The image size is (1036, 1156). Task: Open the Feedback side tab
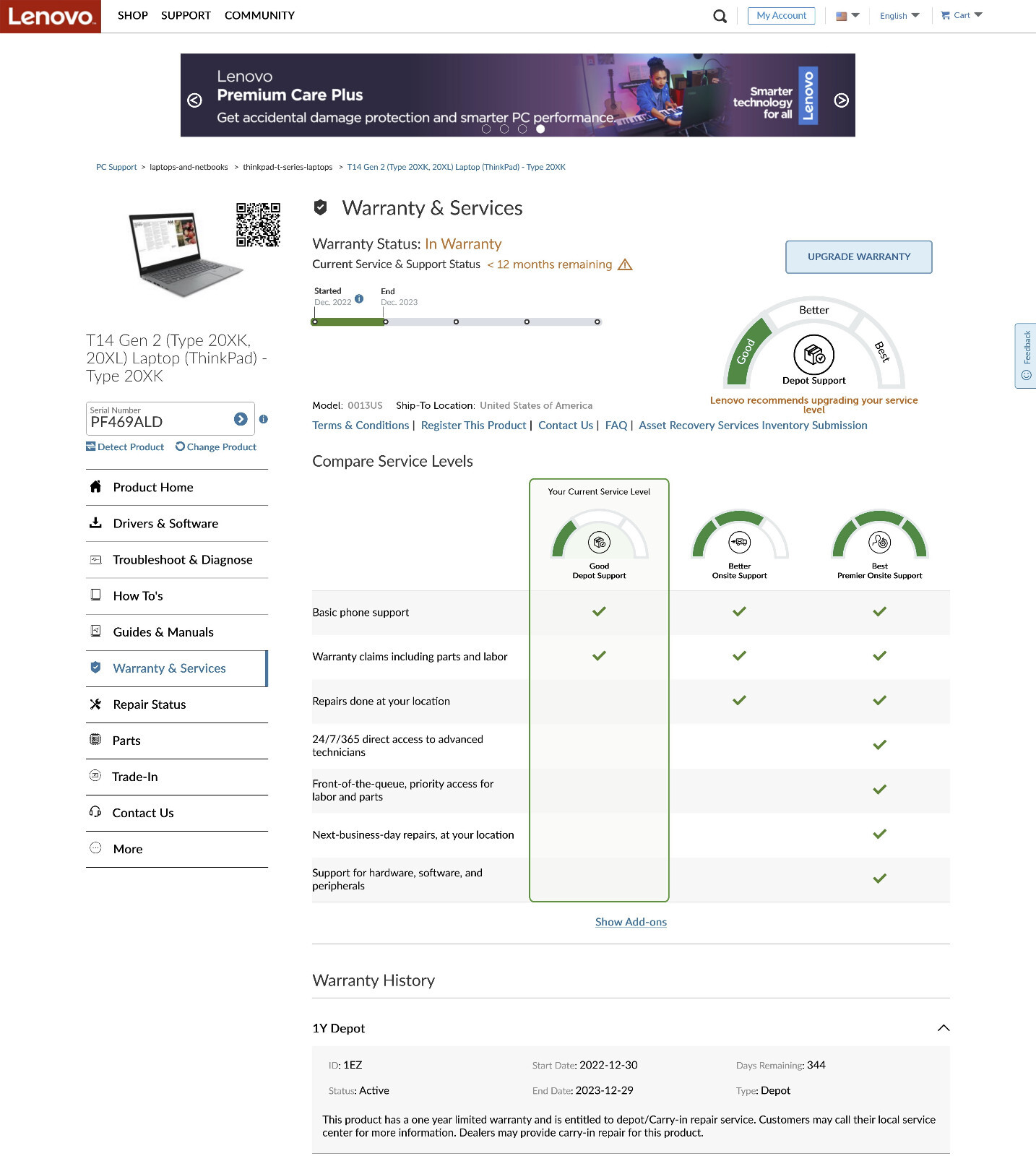1026,355
